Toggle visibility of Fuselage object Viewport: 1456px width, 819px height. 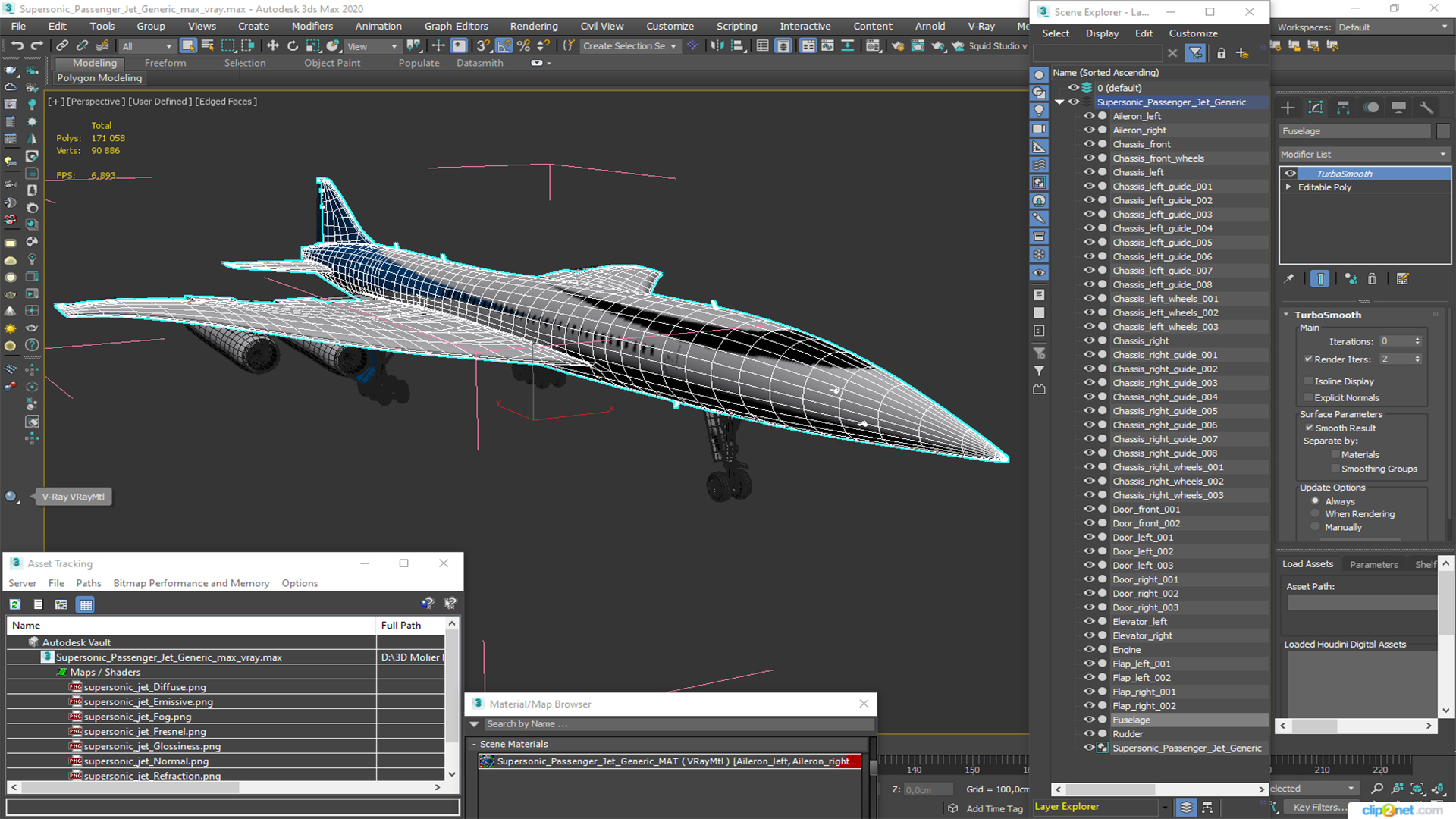(x=1087, y=719)
